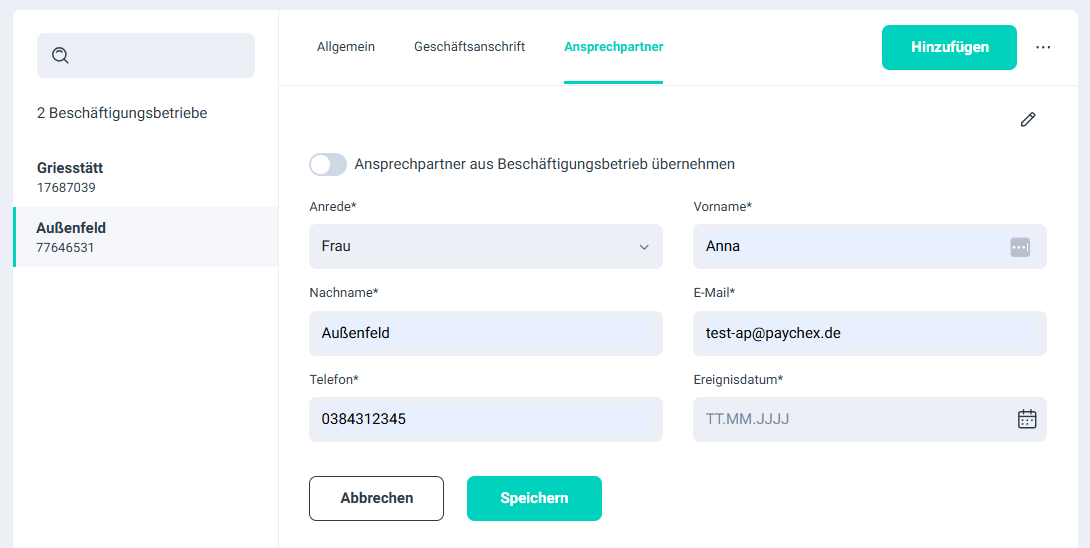The width and height of the screenshot is (1090, 548).
Task: Click the autofill icon in Vorname field
Action: [x=1020, y=247]
